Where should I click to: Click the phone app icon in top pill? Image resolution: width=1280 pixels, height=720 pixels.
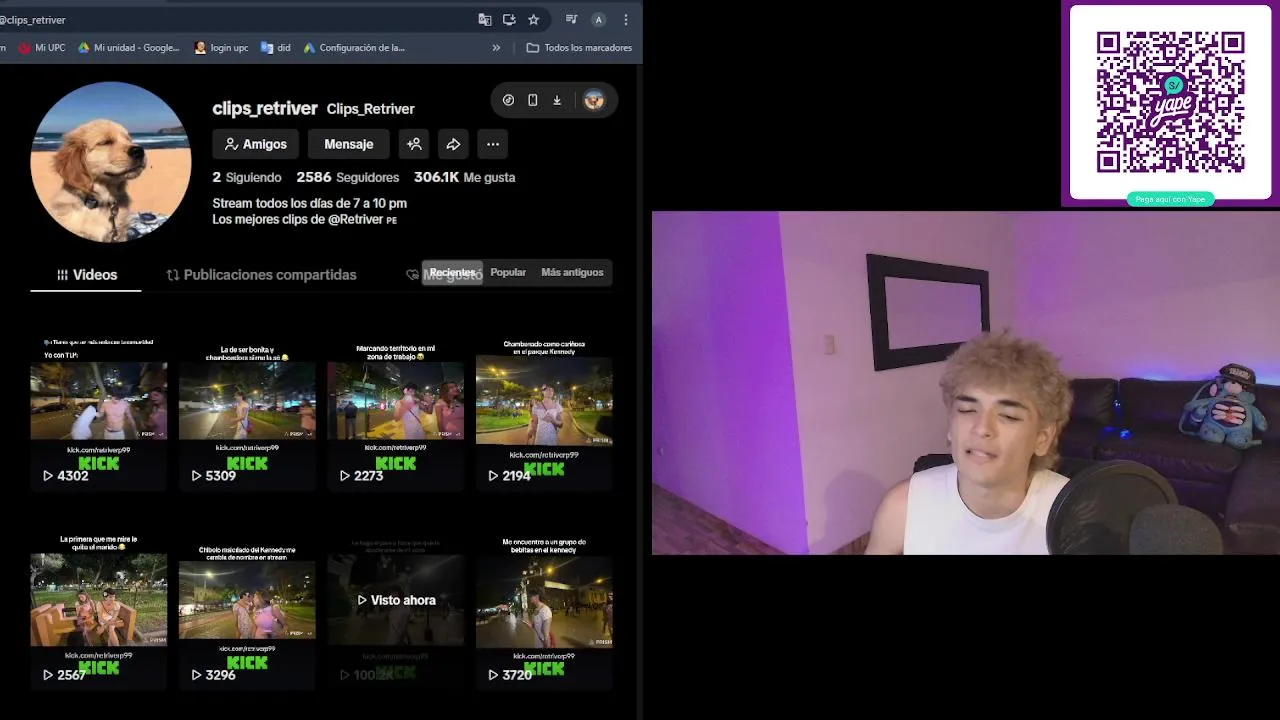(532, 100)
